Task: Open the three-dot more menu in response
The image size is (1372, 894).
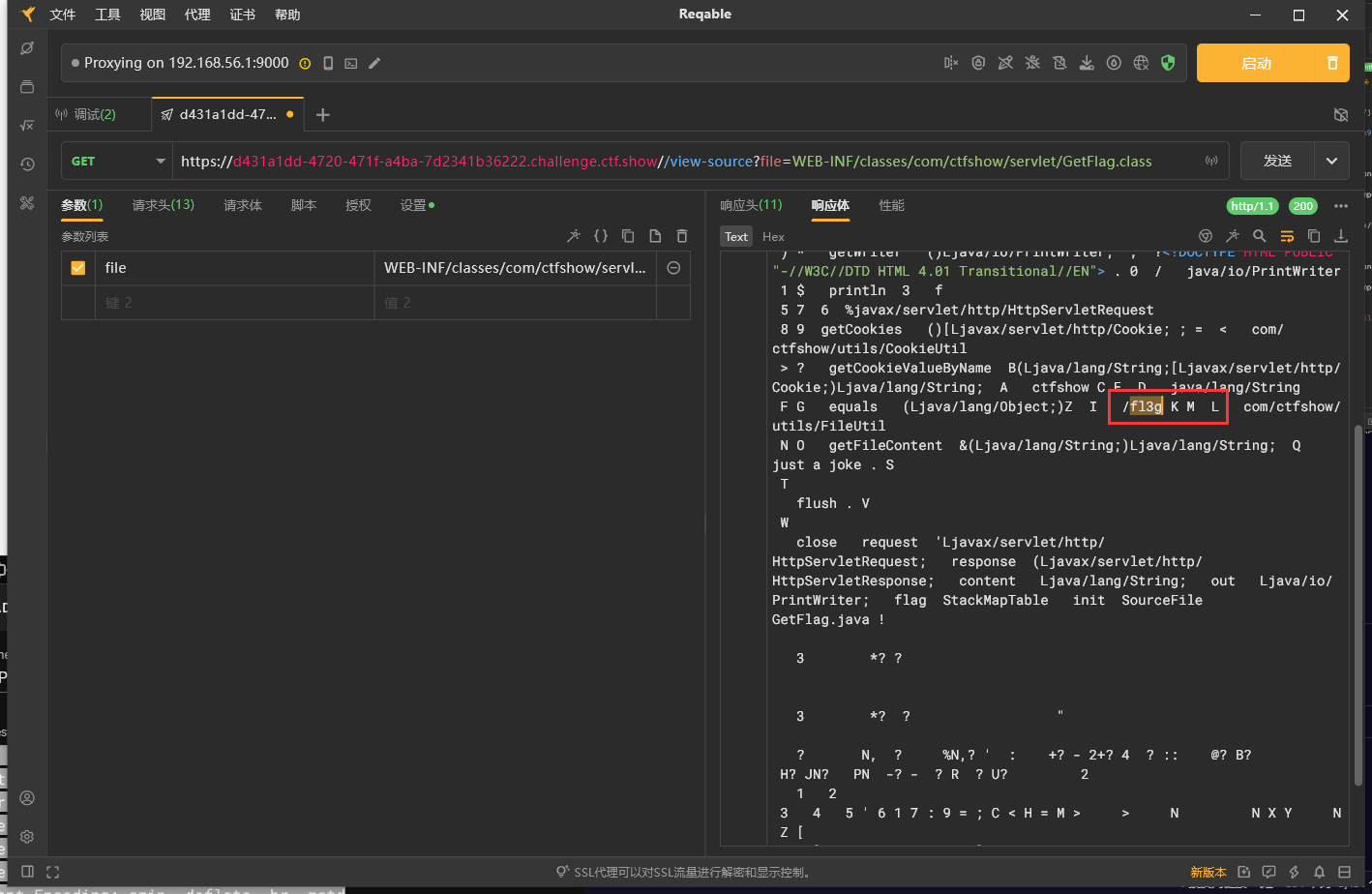Action: pos(1340,206)
